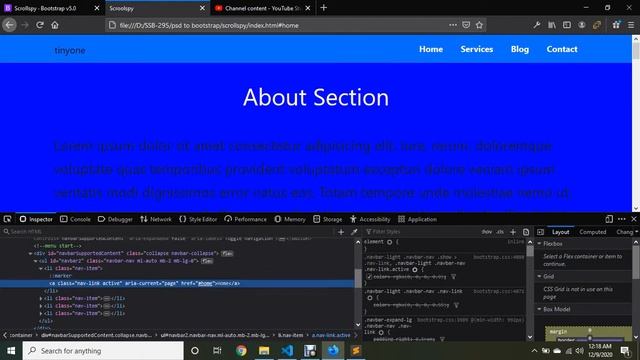
Task: Click the Search HTML input field
Action: click(167, 232)
